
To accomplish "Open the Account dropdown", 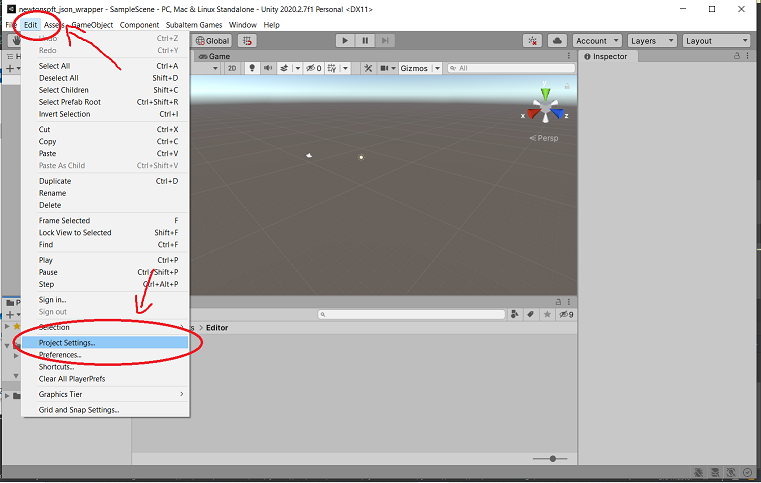I will [597, 41].
